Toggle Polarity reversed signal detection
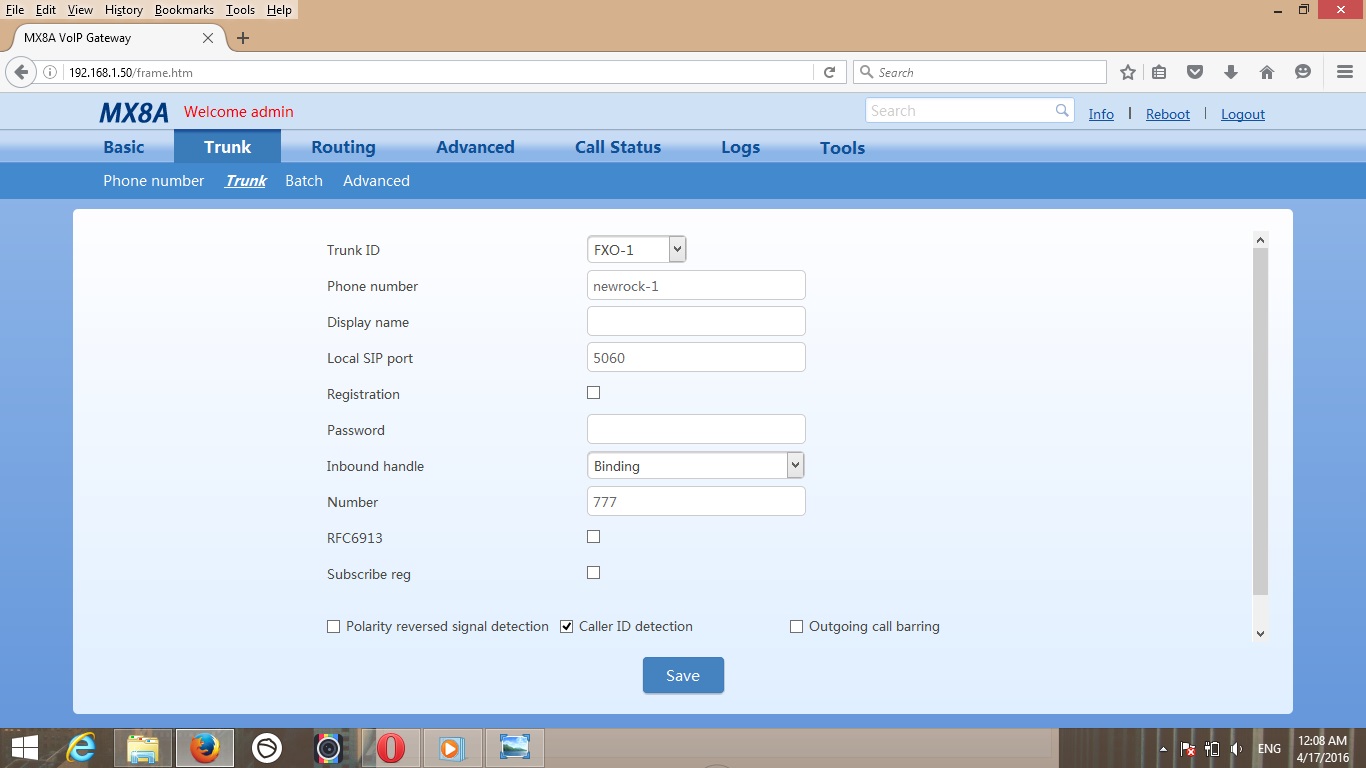1366x768 pixels. [334, 627]
